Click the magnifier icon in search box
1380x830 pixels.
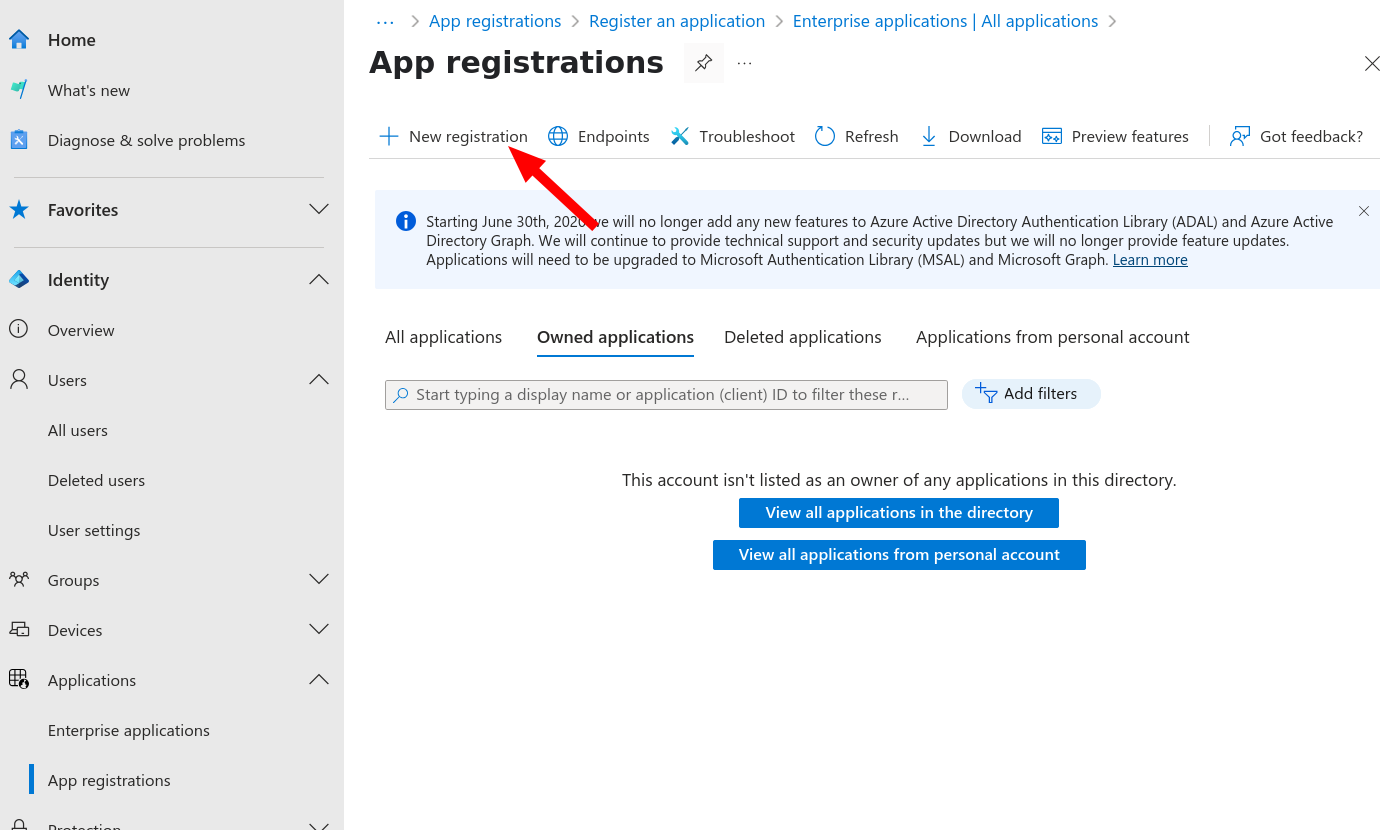[x=401, y=395]
